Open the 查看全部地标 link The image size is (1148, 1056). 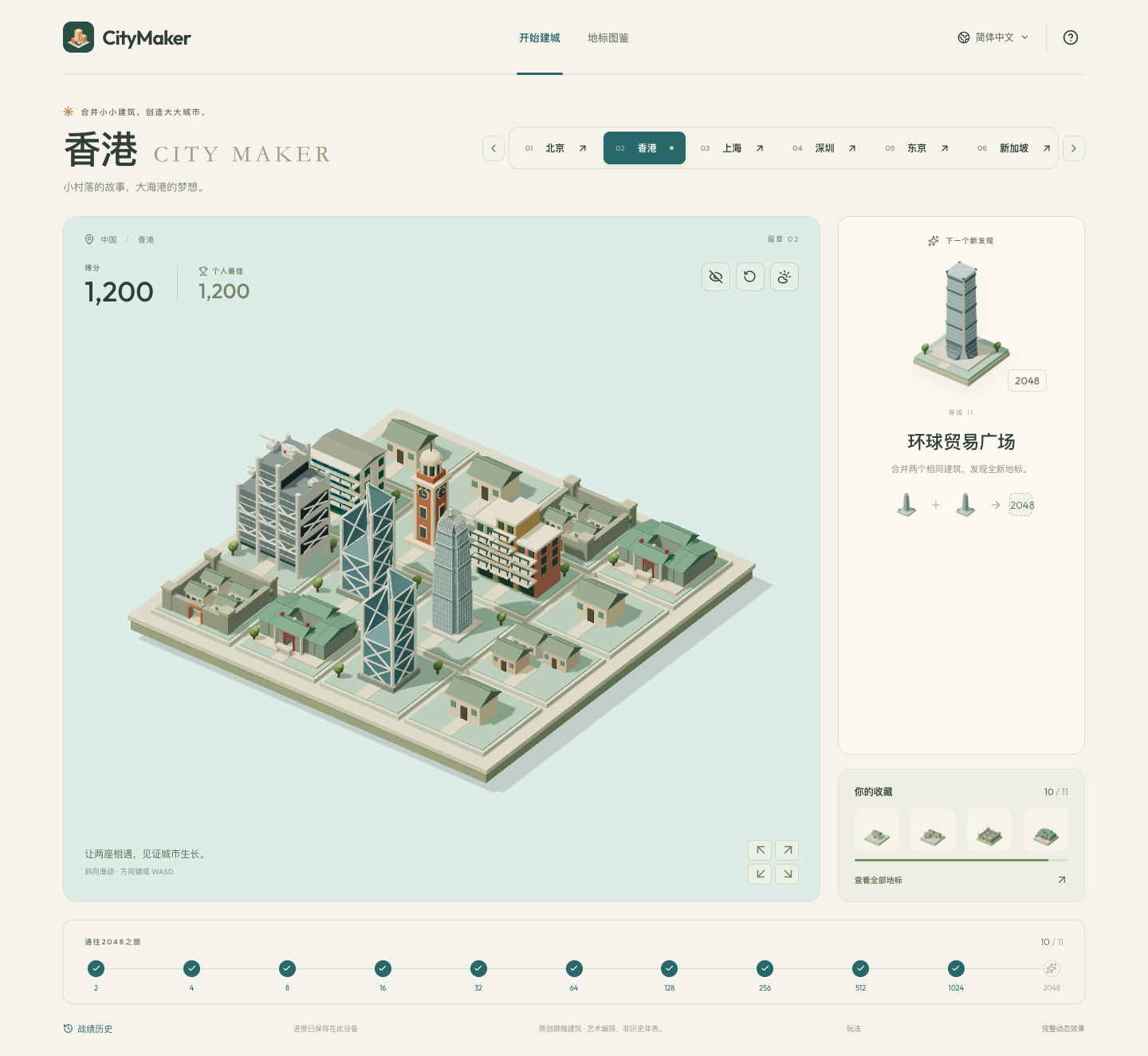[960, 880]
